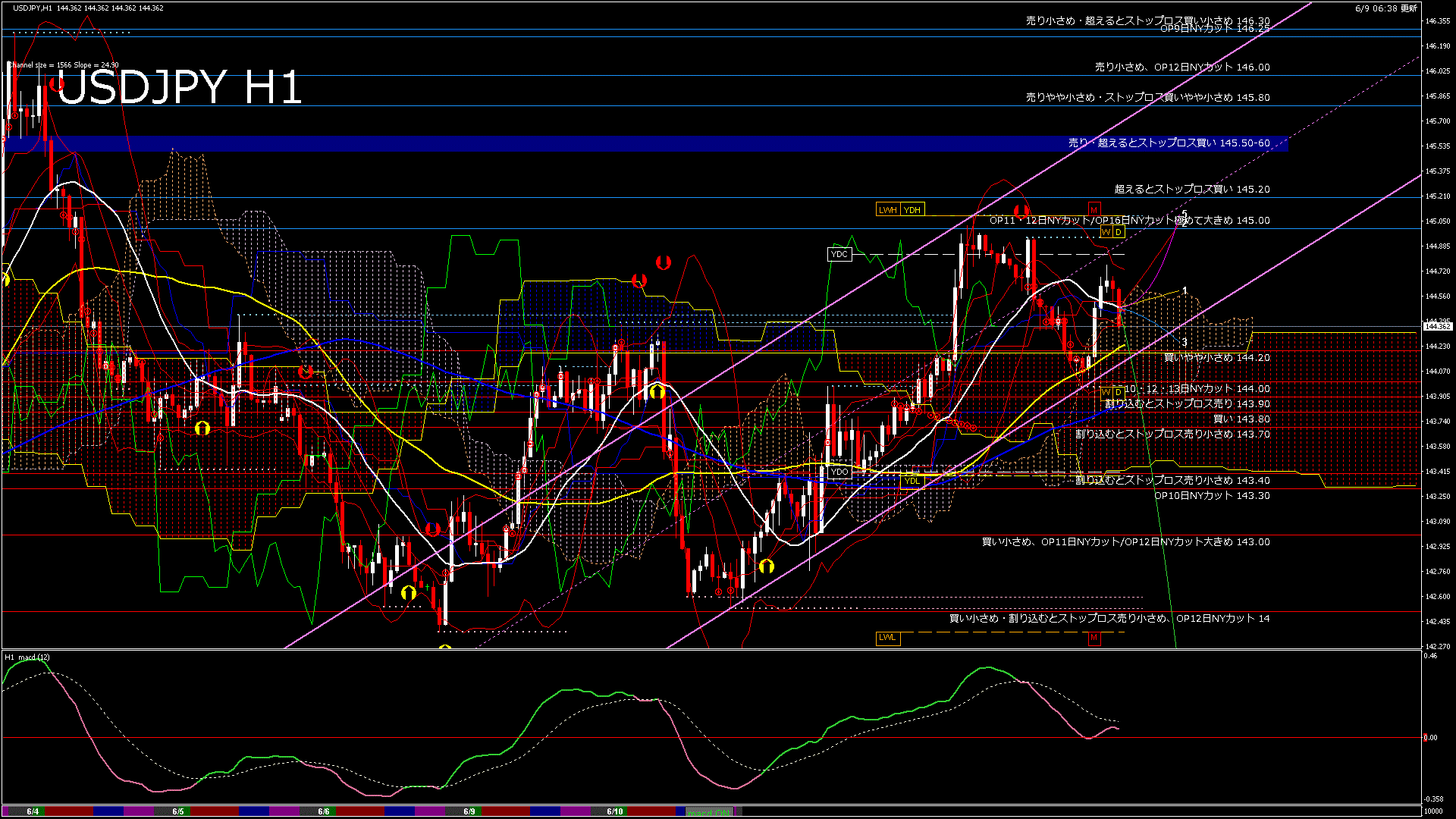Screen dimensions: 1456x819
Task: Click the red M marker beside YDH line
Action: (x=1094, y=209)
